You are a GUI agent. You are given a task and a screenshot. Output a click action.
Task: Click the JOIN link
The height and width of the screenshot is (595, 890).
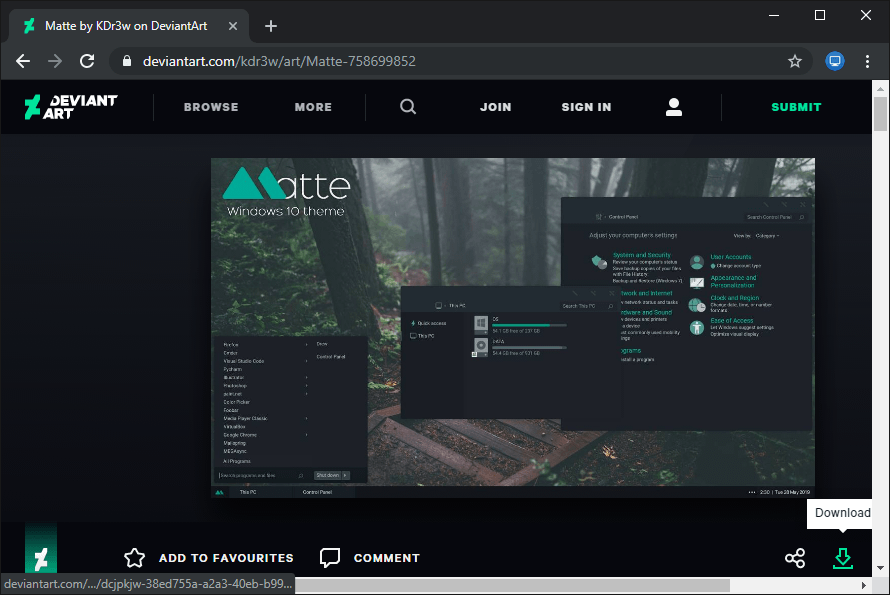pos(496,107)
